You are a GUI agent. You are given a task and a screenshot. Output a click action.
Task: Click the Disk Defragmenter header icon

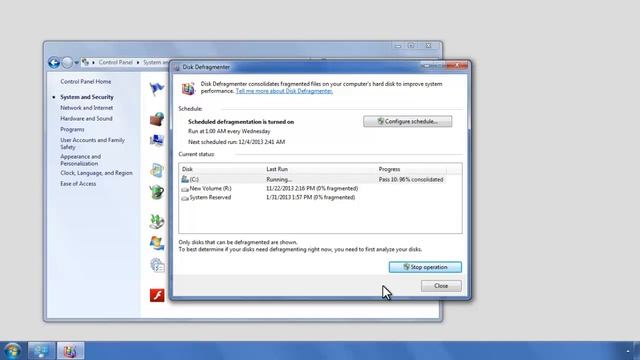[188, 88]
